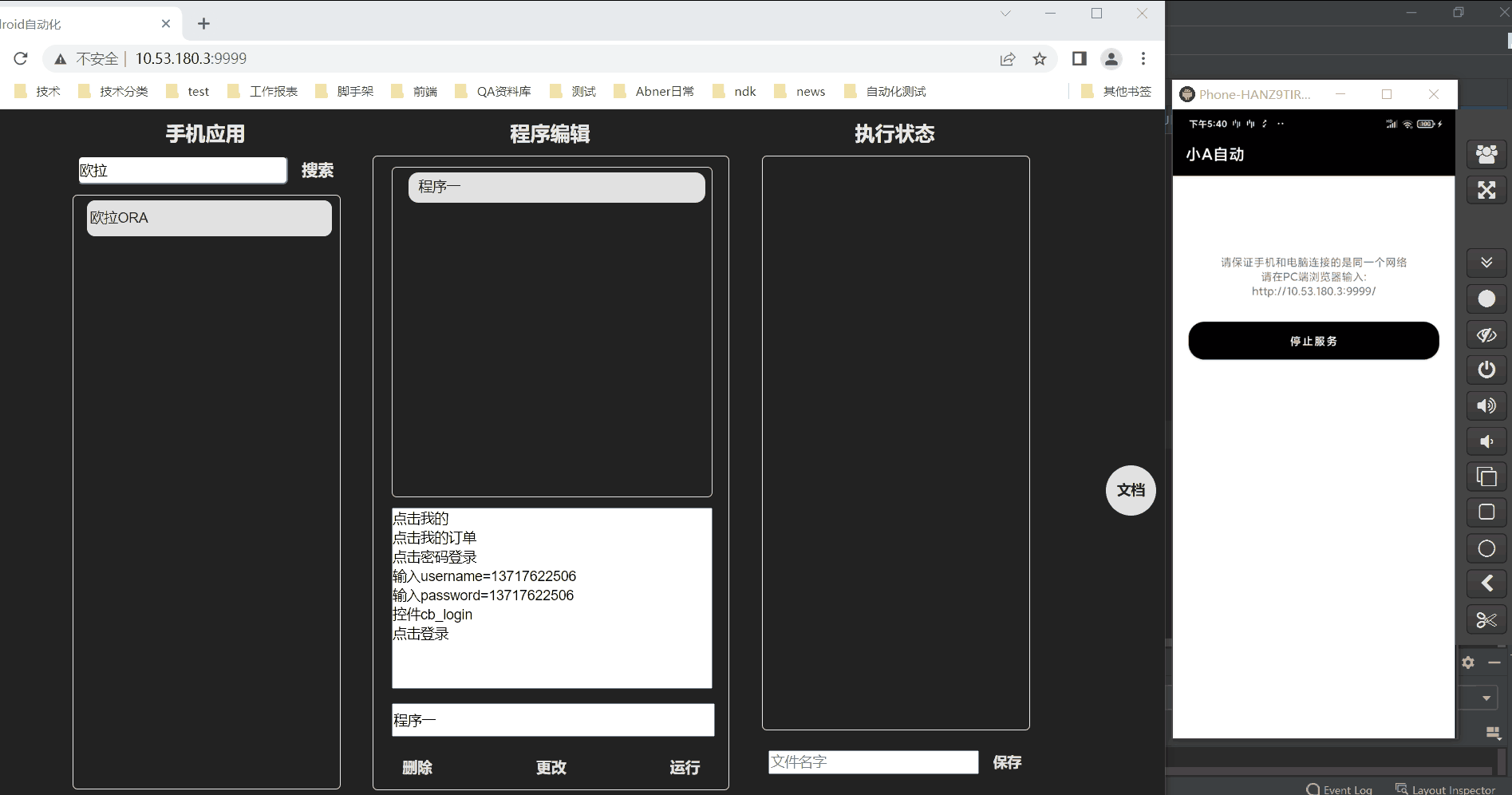The width and height of the screenshot is (1512, 795).
Task: Focus the app search field containing 欧拉
Action: 183,170
